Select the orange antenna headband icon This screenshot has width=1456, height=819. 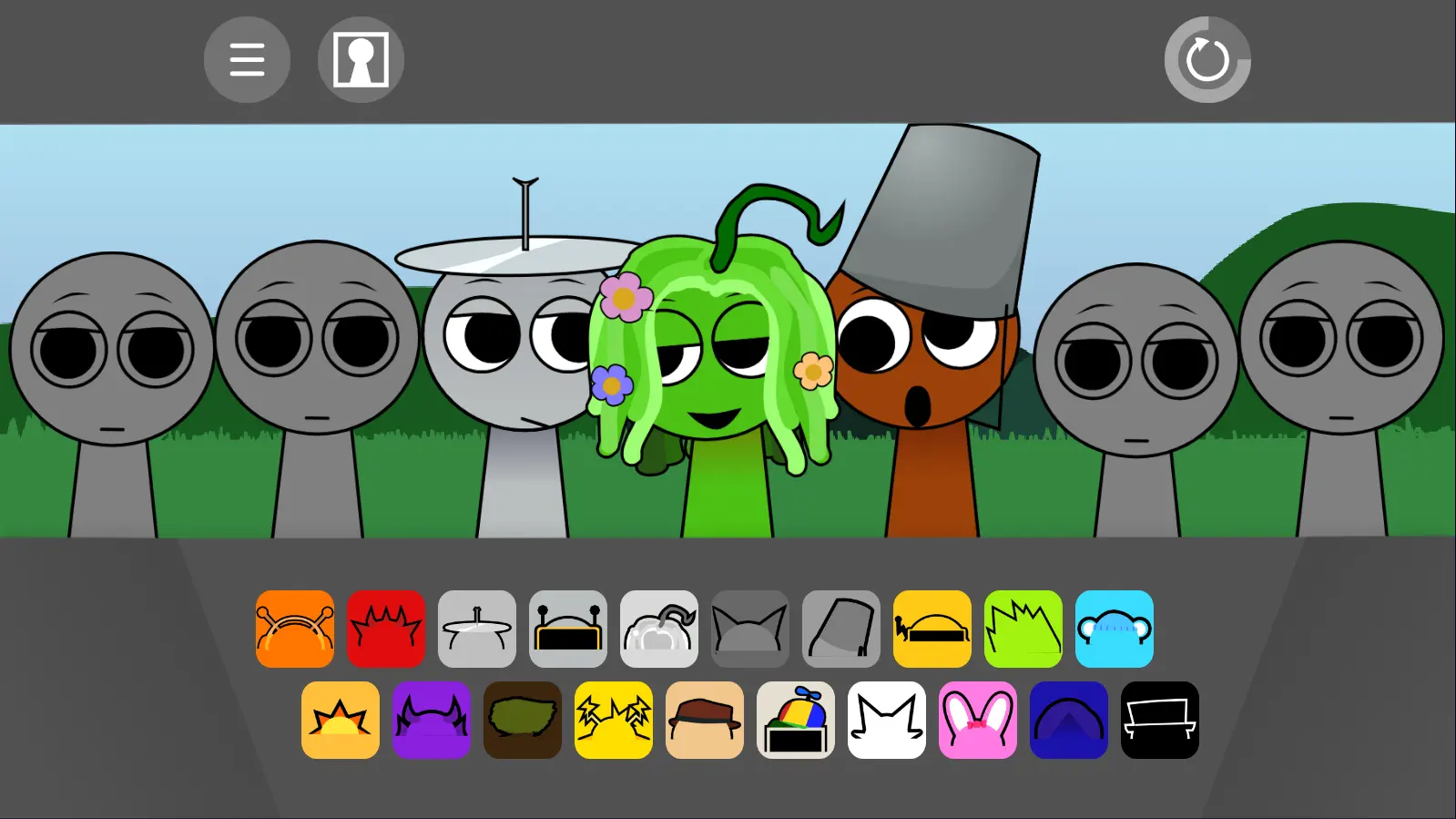pyautogui.click(x=295, y=629)
